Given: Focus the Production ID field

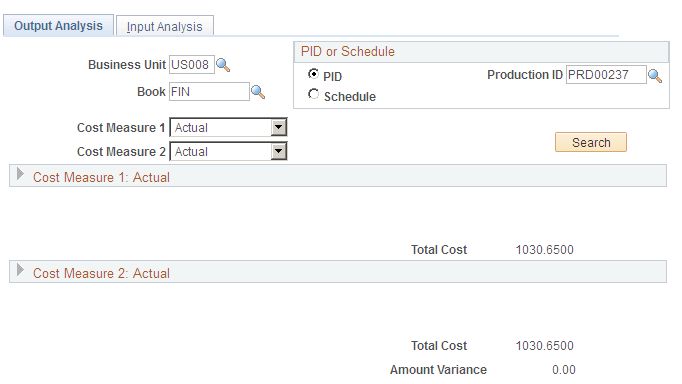Looking at the screenshot, I should [606, 75].
